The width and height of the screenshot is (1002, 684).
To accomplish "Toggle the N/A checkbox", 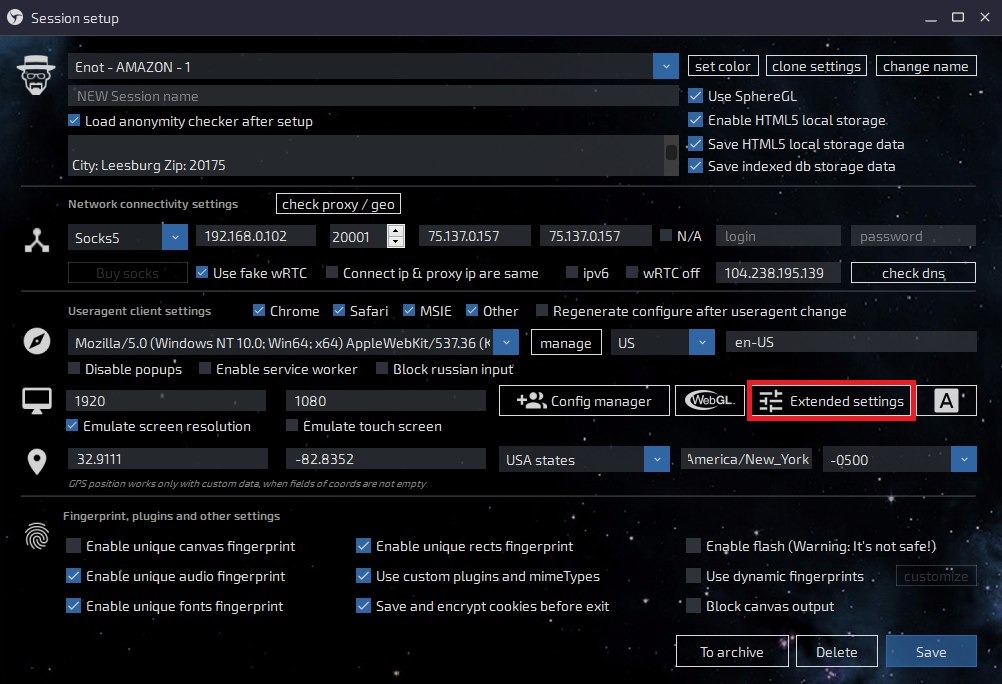I will 666,235.
